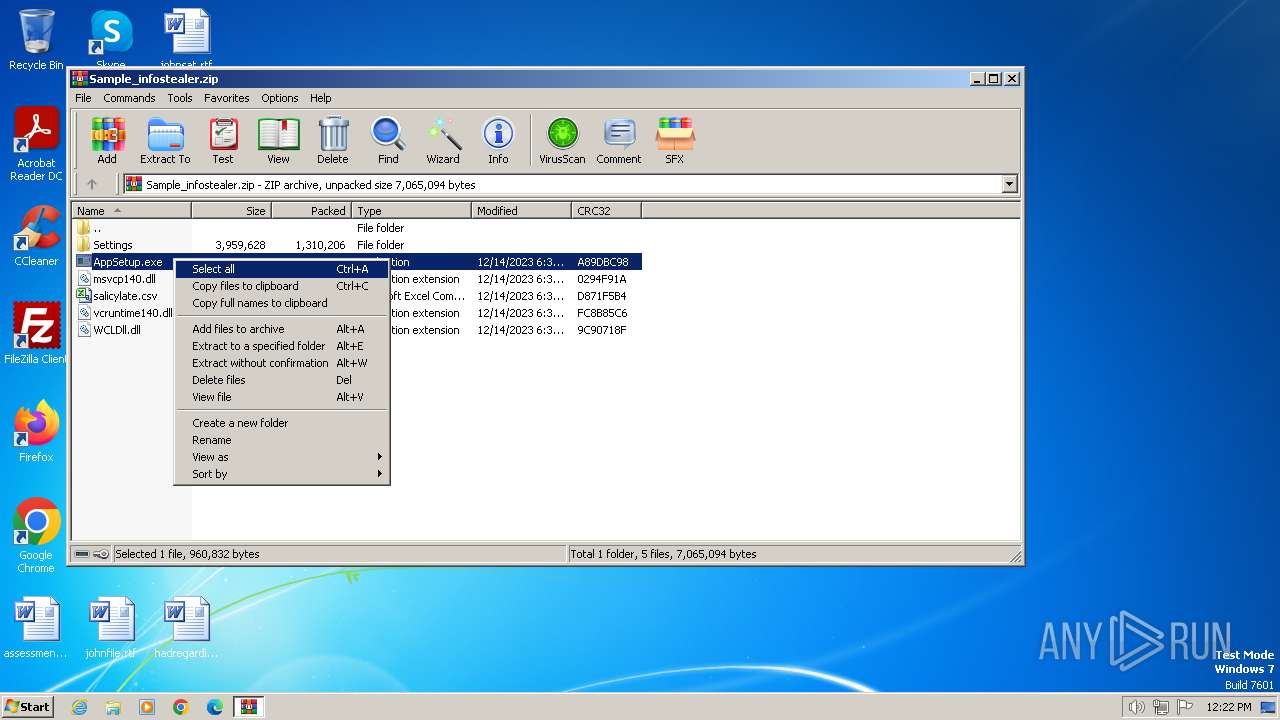1280x720 pixels.
Task: Click Internet Explorer in the taskbar
Action: coord(79,707)
